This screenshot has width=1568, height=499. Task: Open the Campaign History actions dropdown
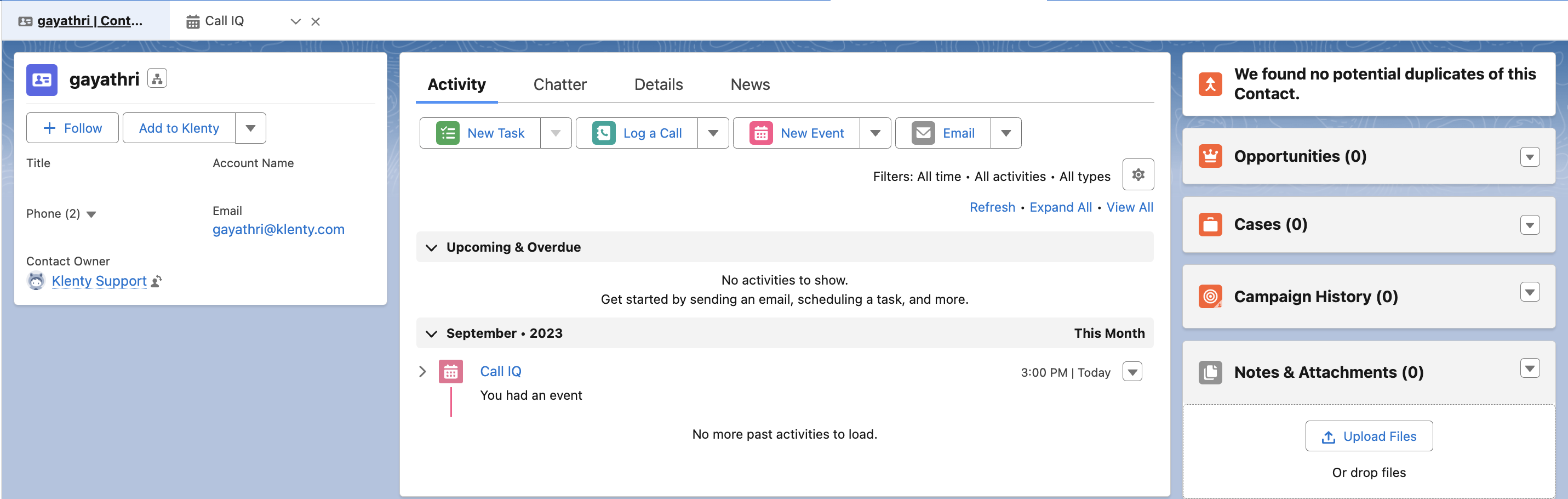1530,292
